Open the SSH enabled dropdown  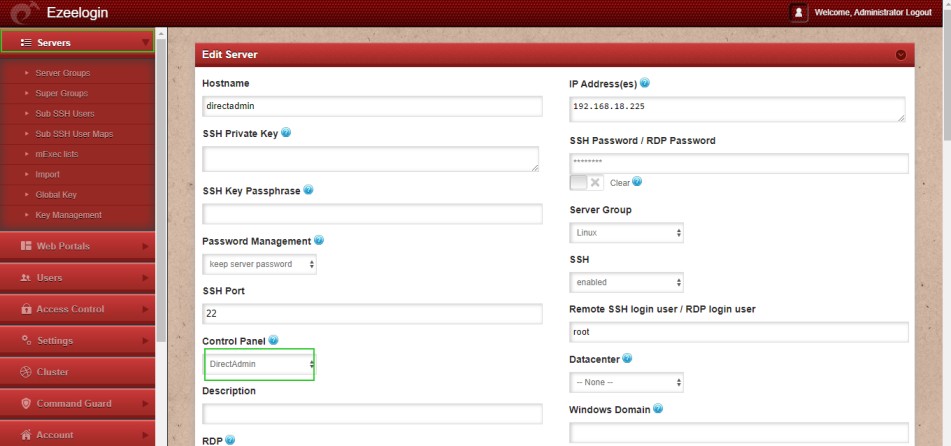click(627, 282)
